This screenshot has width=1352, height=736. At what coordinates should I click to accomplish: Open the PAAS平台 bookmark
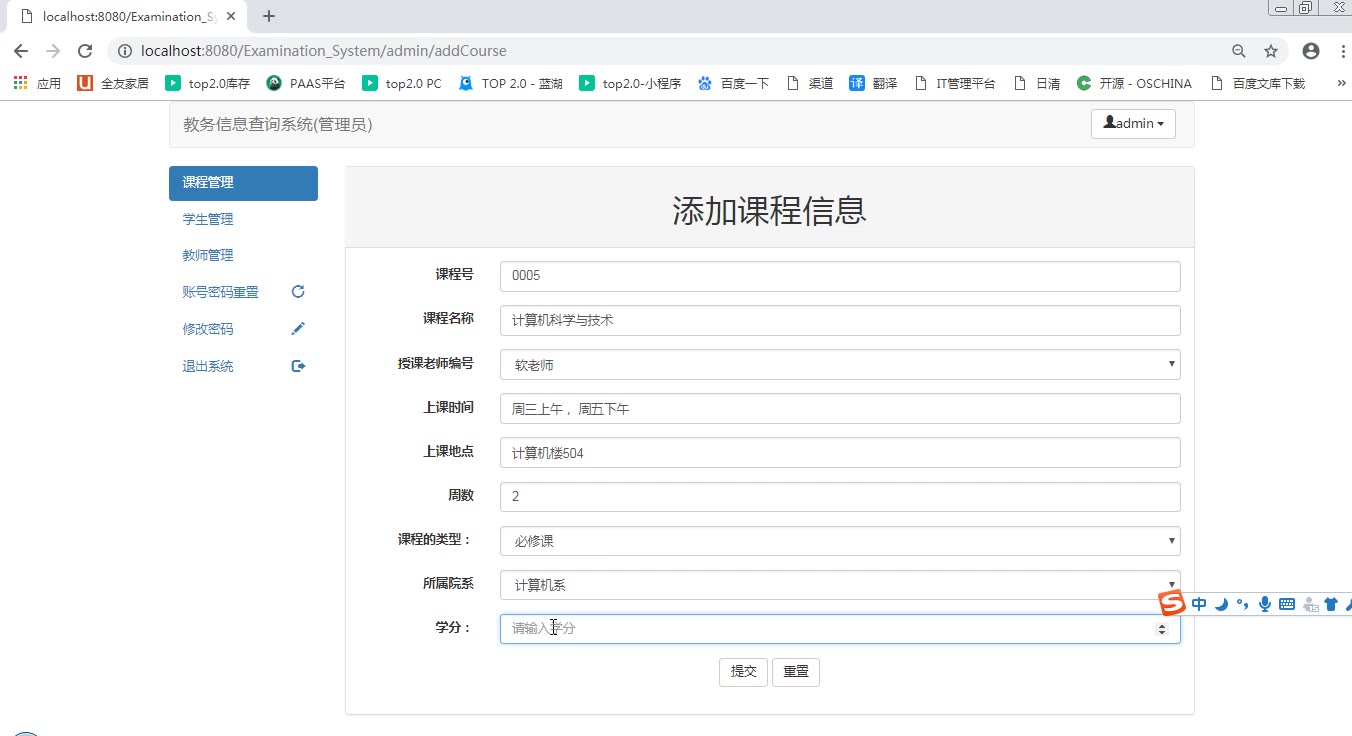point(306,83)
